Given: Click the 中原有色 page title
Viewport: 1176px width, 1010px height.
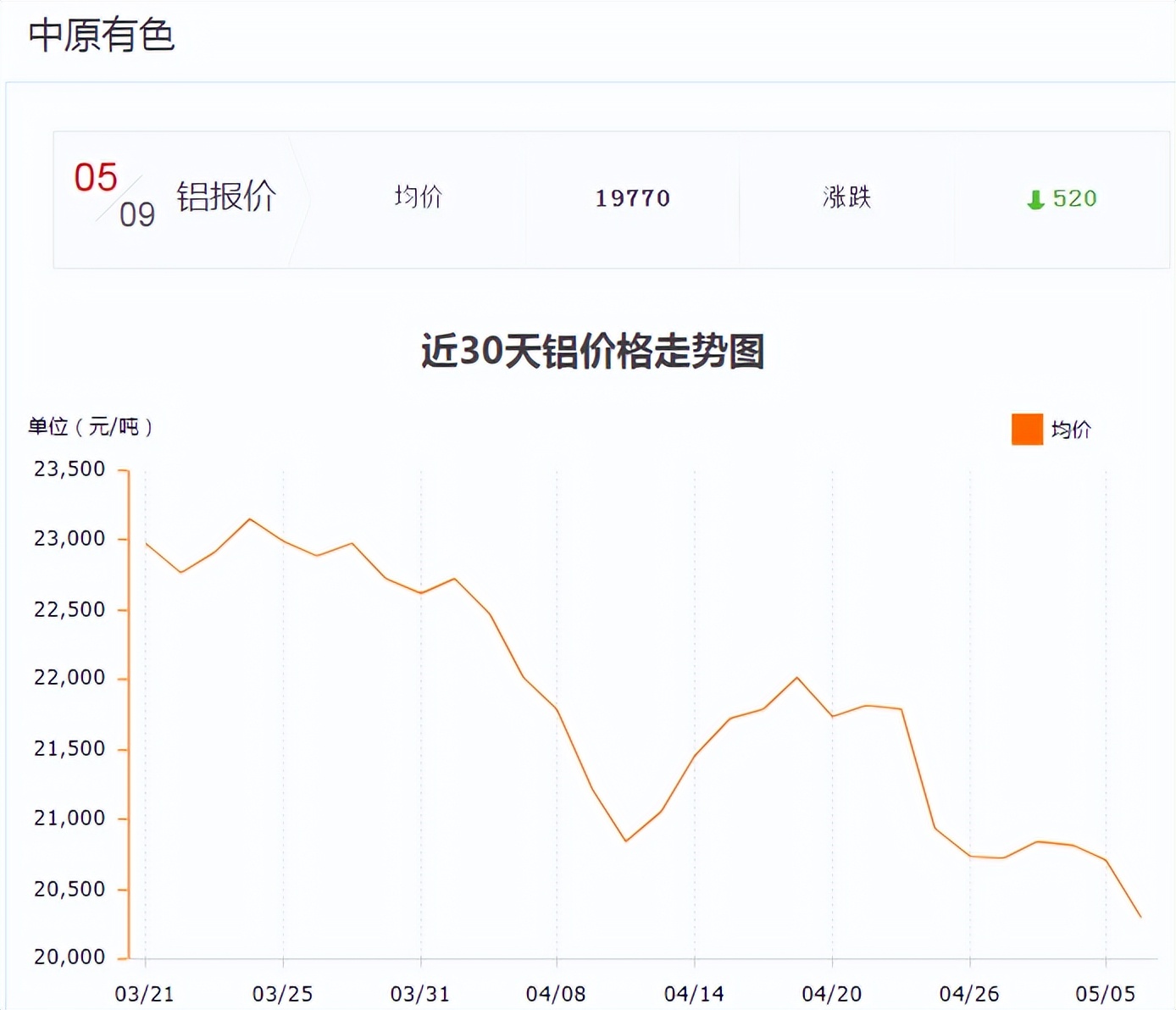Looking at the screenshot, I should pyautogui.click(x=102, y=36).
